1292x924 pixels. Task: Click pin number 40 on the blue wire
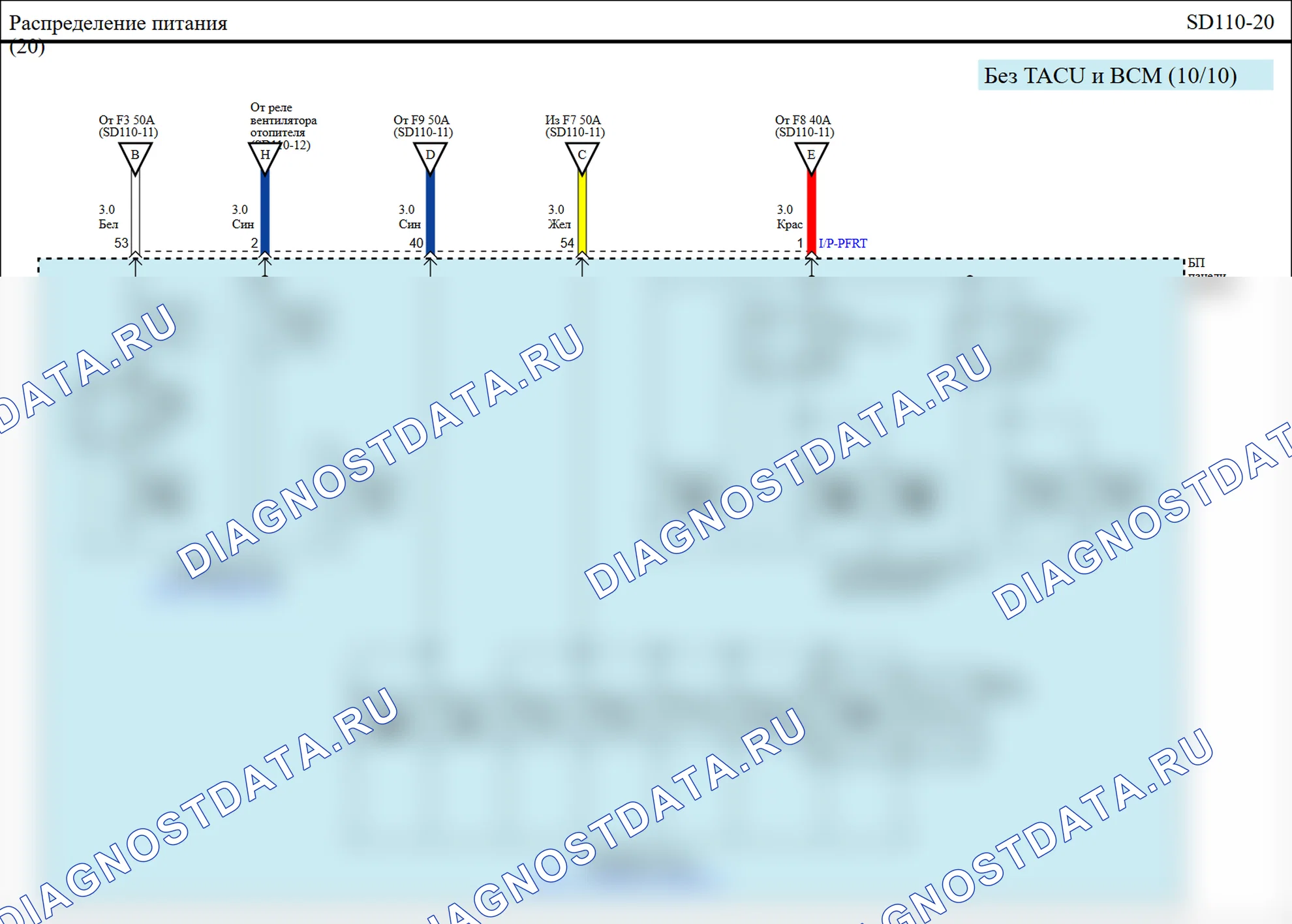coord(416,243)
